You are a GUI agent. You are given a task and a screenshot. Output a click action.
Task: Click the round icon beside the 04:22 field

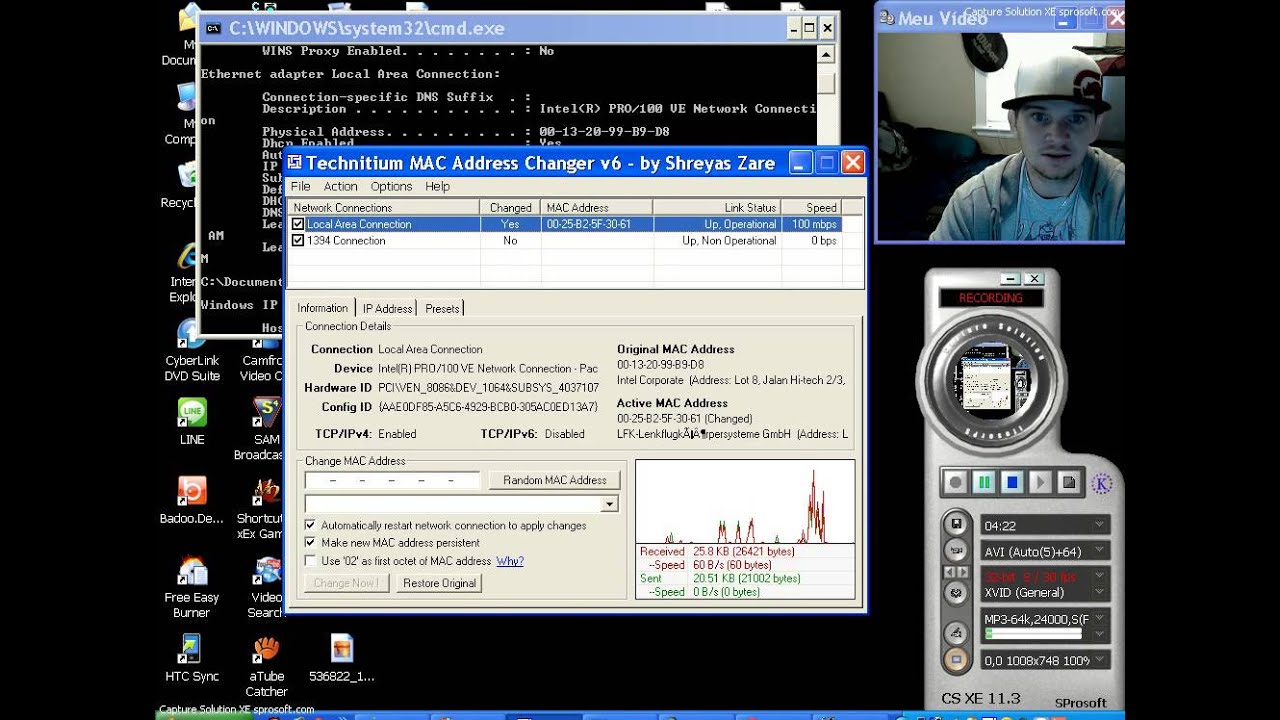coord(956,524)
